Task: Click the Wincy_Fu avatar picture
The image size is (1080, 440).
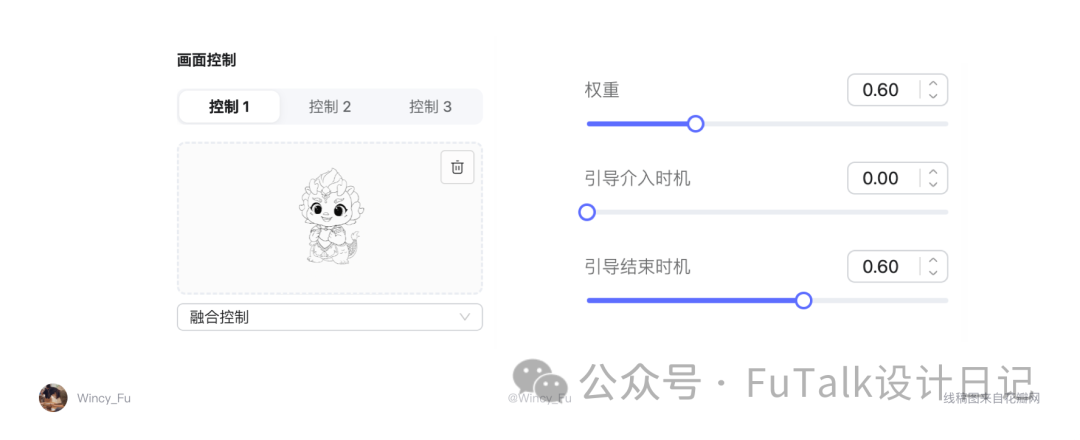Action: click(x=53, y=398)
